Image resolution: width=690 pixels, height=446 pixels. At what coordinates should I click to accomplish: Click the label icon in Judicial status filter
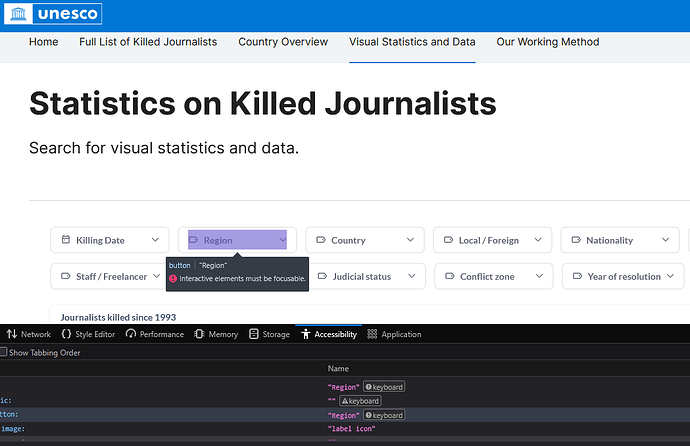click(x=322, y=276)
